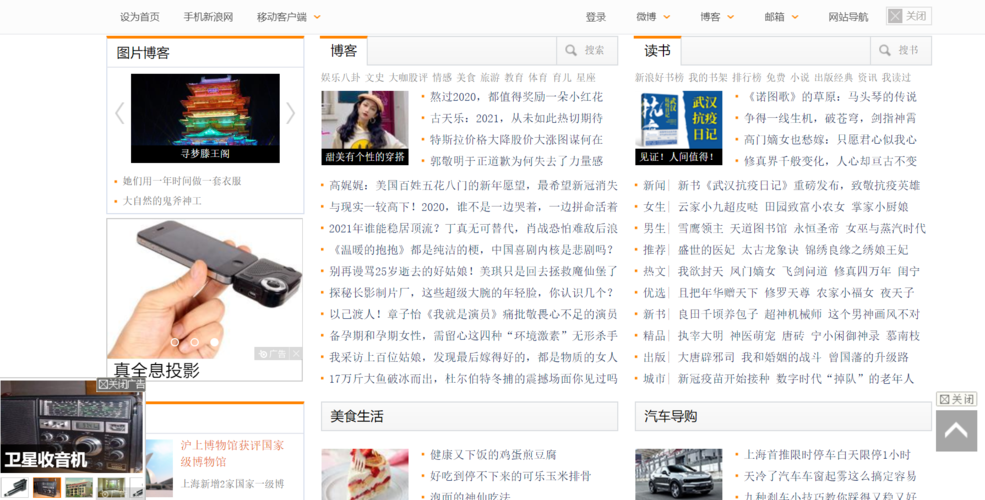Click in the reading search input field
Viewport: 985px width, 500px height.
click(776, 50)
